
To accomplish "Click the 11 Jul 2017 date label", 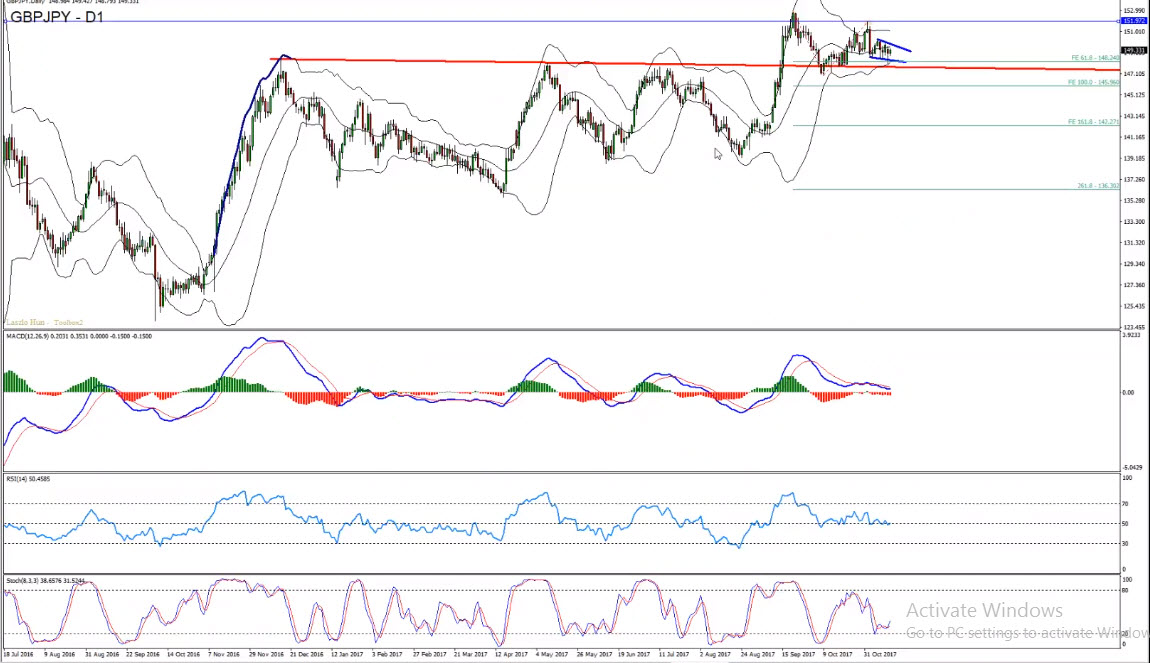I will [674, 654].
